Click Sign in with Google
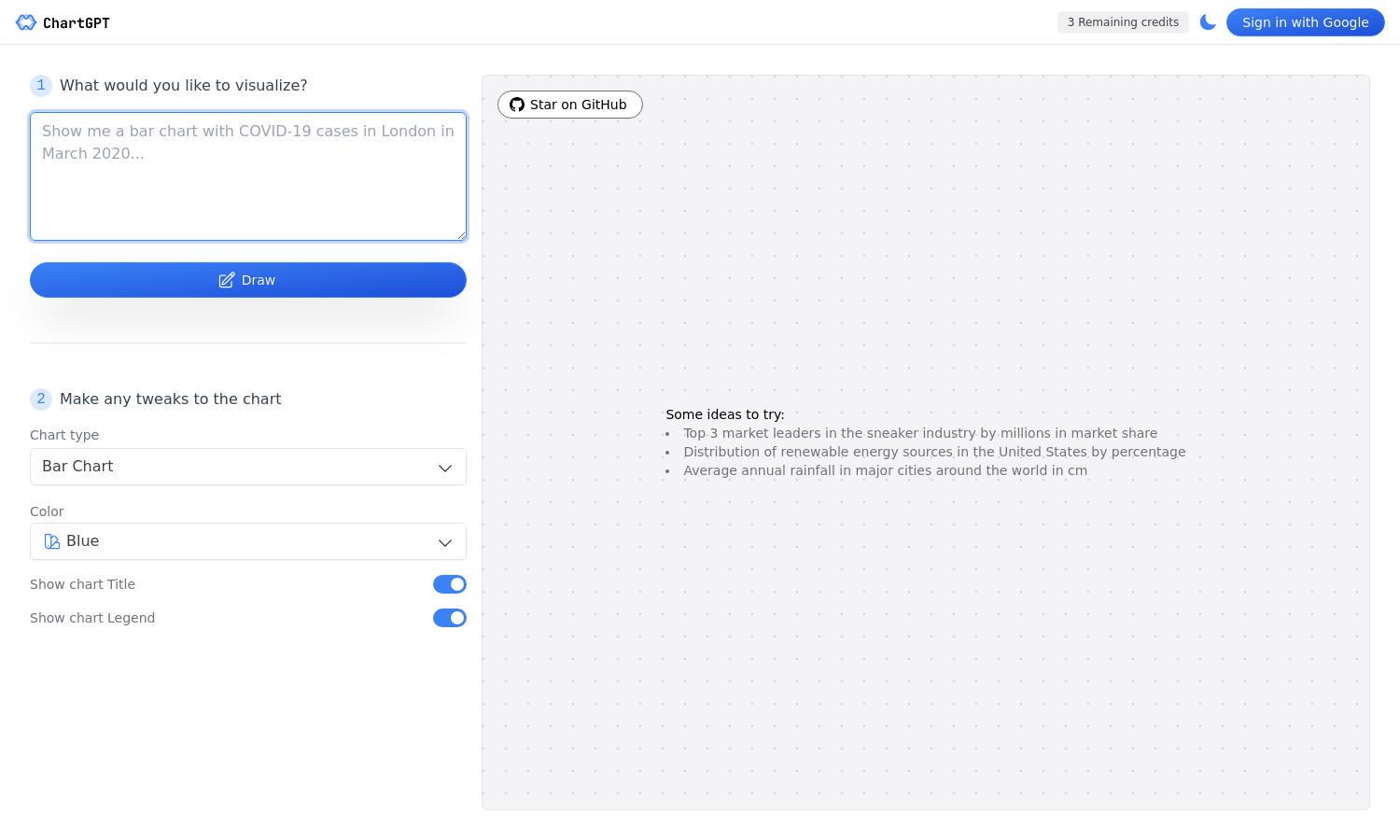The width and height of the screenshot is (1400, 840). tap(1305, 22)
